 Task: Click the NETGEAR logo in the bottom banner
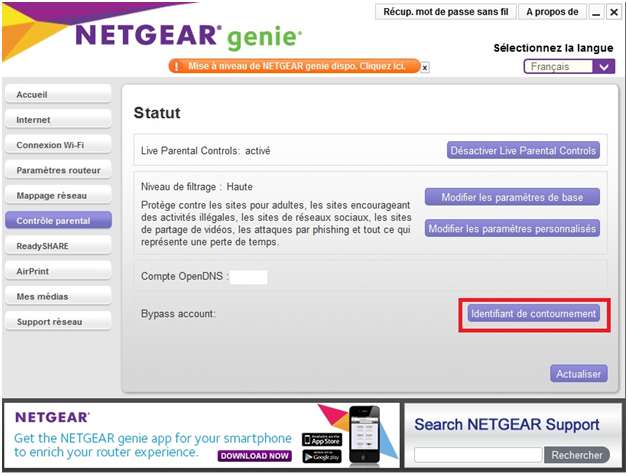(52, 418)
